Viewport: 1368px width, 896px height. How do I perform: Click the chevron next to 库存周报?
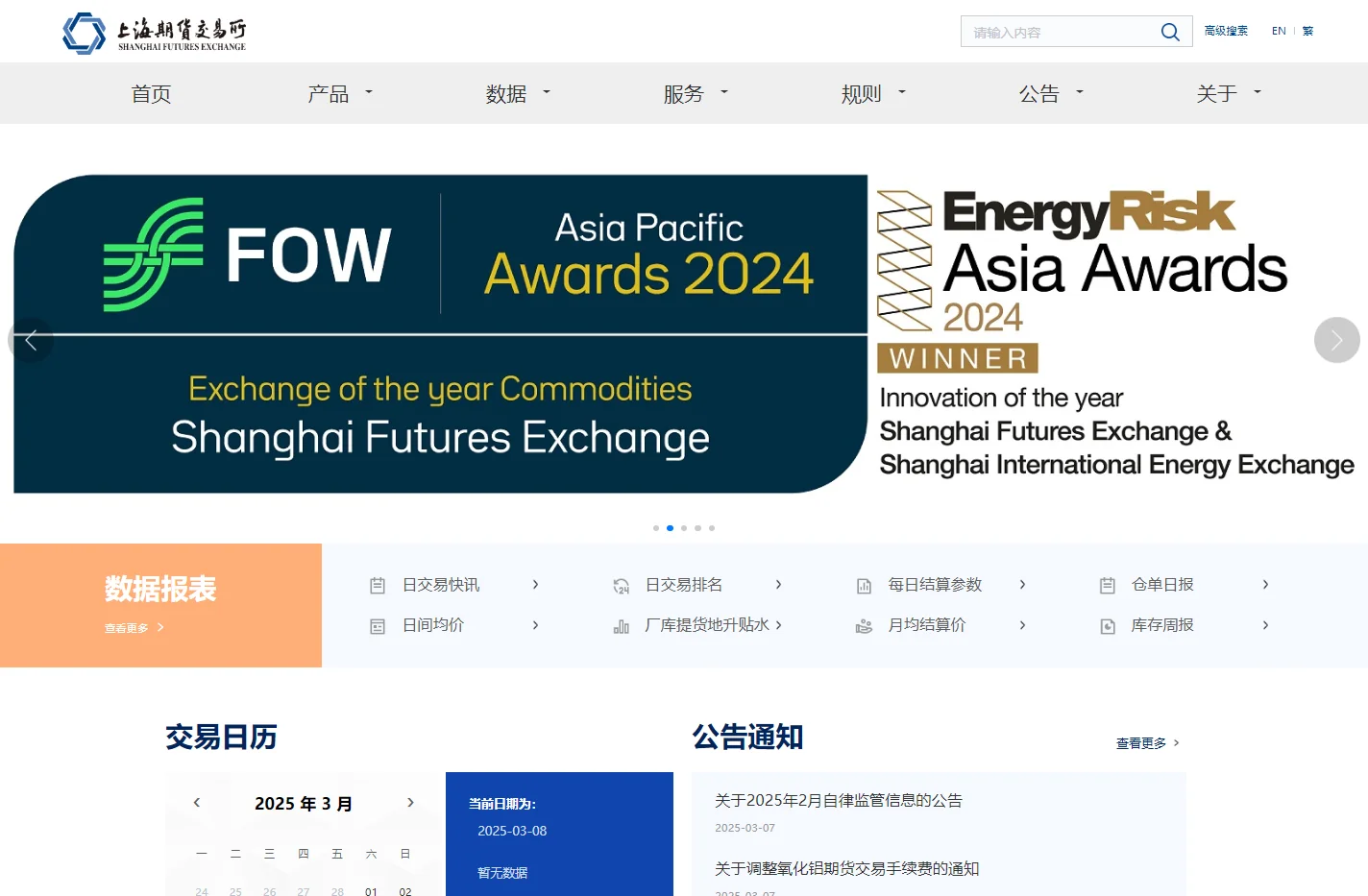pos(1265,625)
